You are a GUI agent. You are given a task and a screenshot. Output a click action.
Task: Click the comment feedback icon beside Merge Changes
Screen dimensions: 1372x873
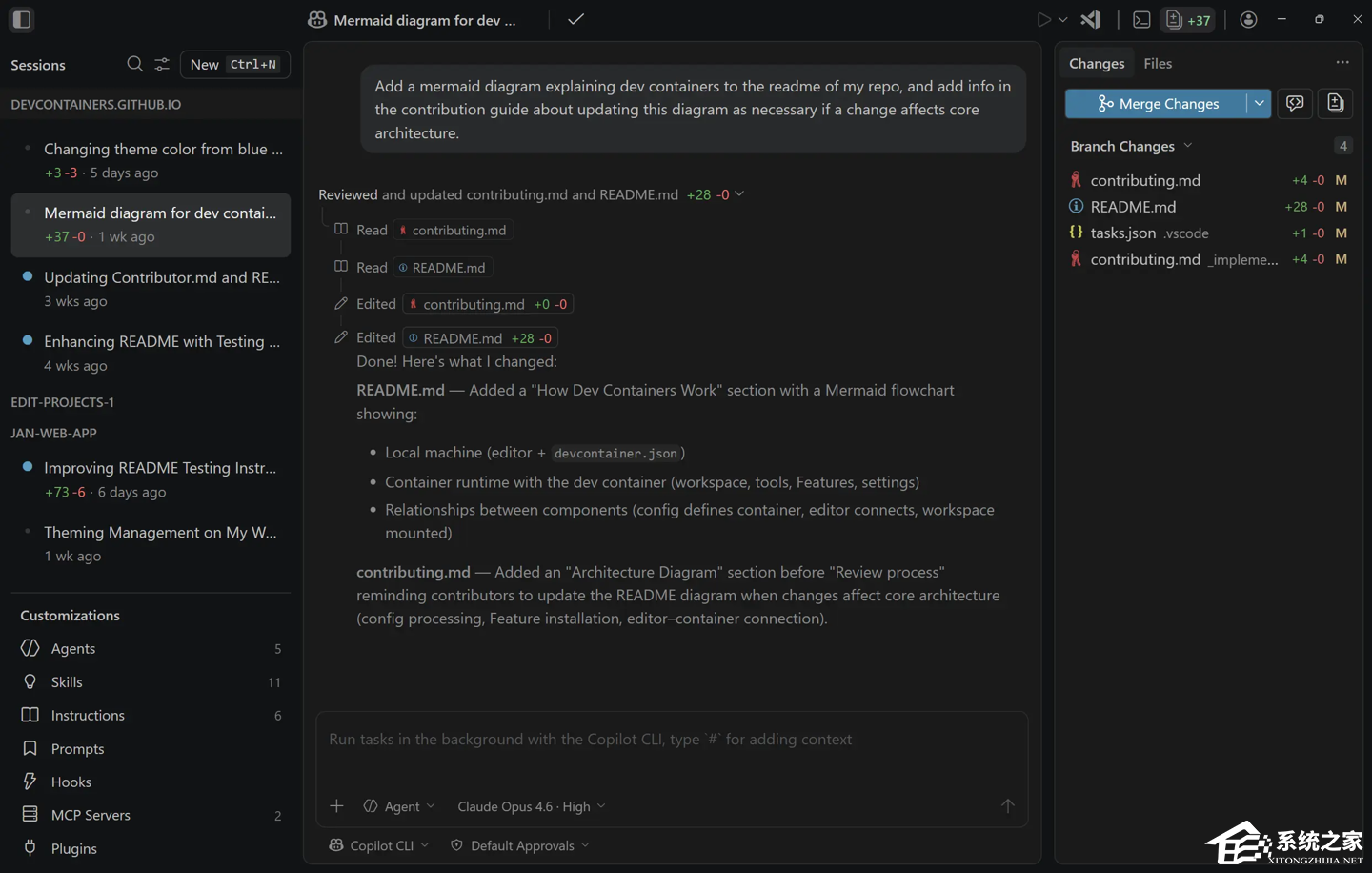tap(1295, 103)
